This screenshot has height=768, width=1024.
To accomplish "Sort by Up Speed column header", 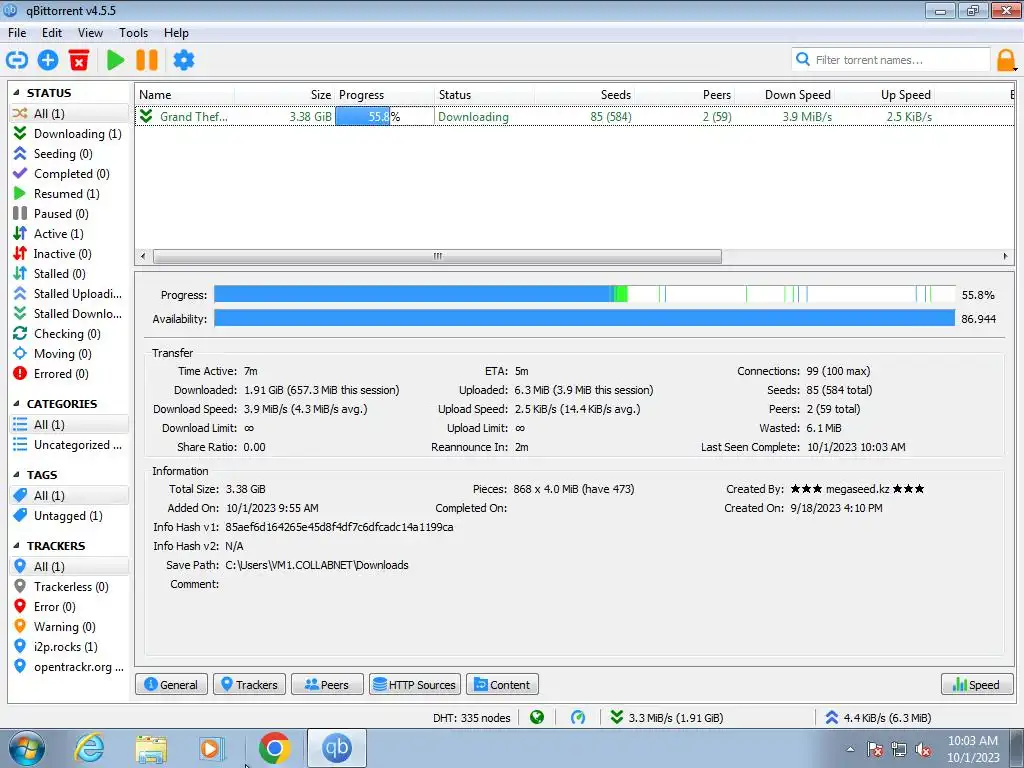I will point(884,95).
